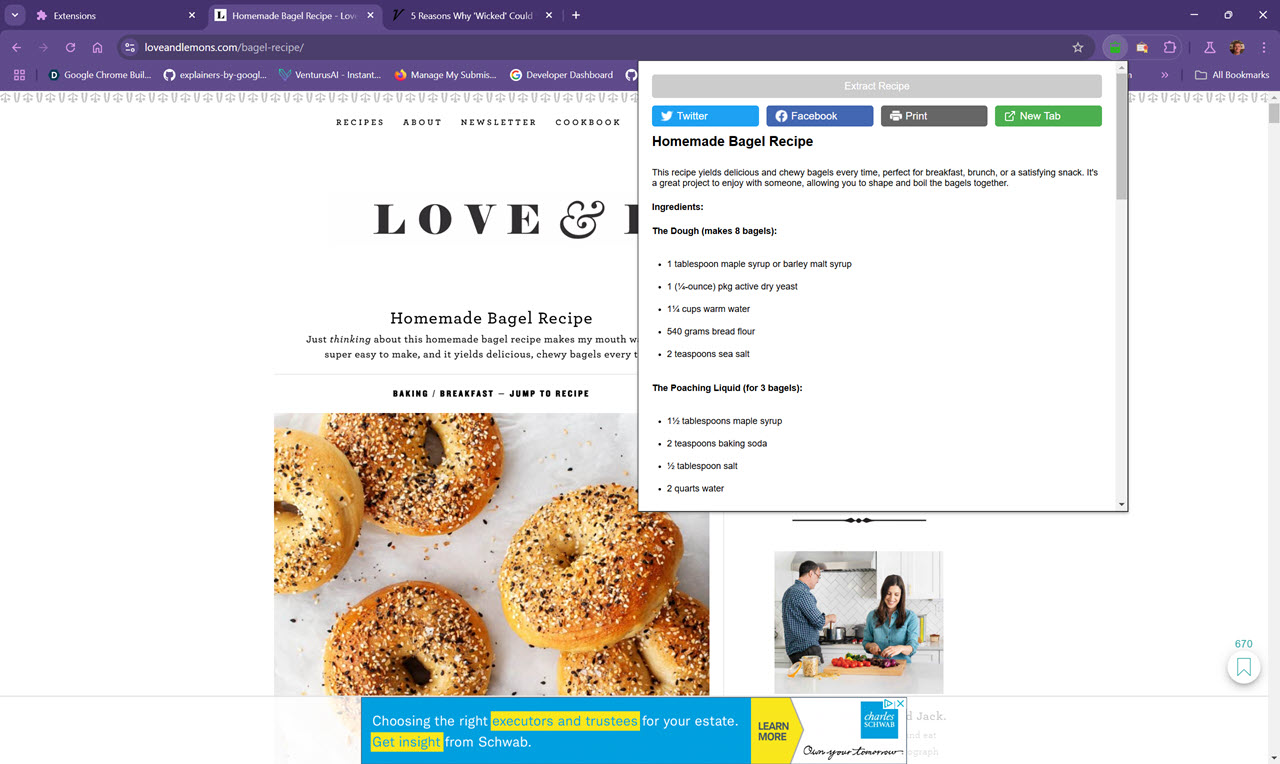Click '1¼ cups warm water' ingredient
The height and width of the screenshot is (764, 1280).
point(708,309)
